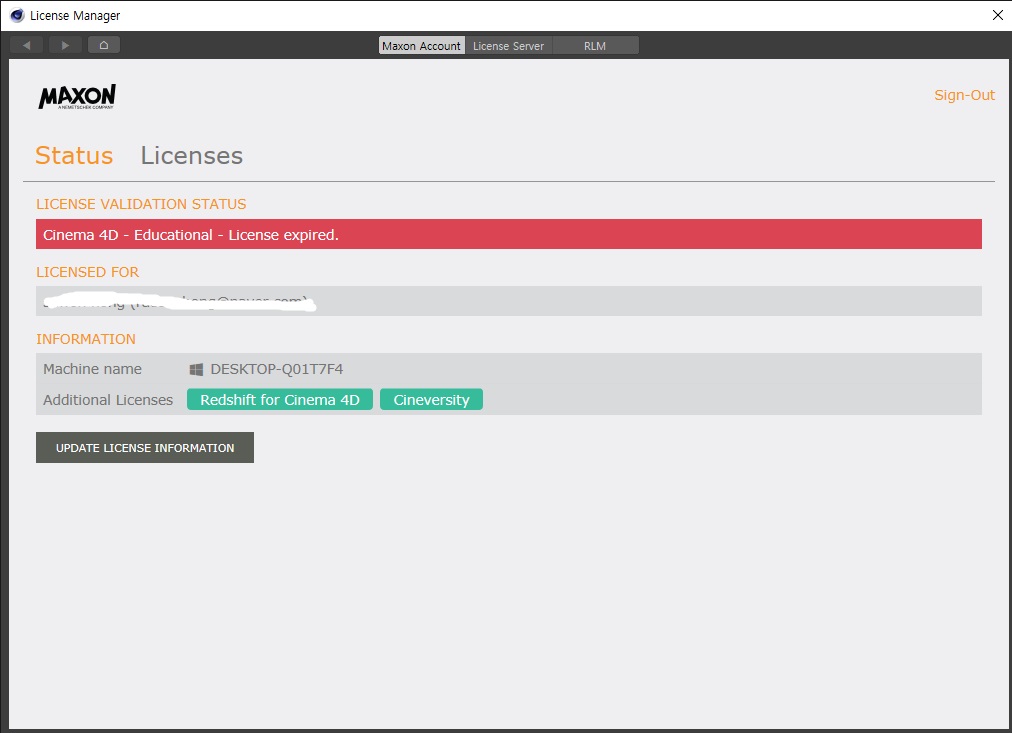The width and height of the screenshot is (1012, 733).
Task: Select the RLM tab
Action: tap(595, 46)
